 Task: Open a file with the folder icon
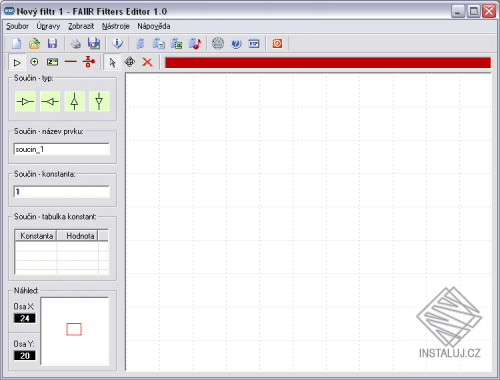[x=34, y=43]
